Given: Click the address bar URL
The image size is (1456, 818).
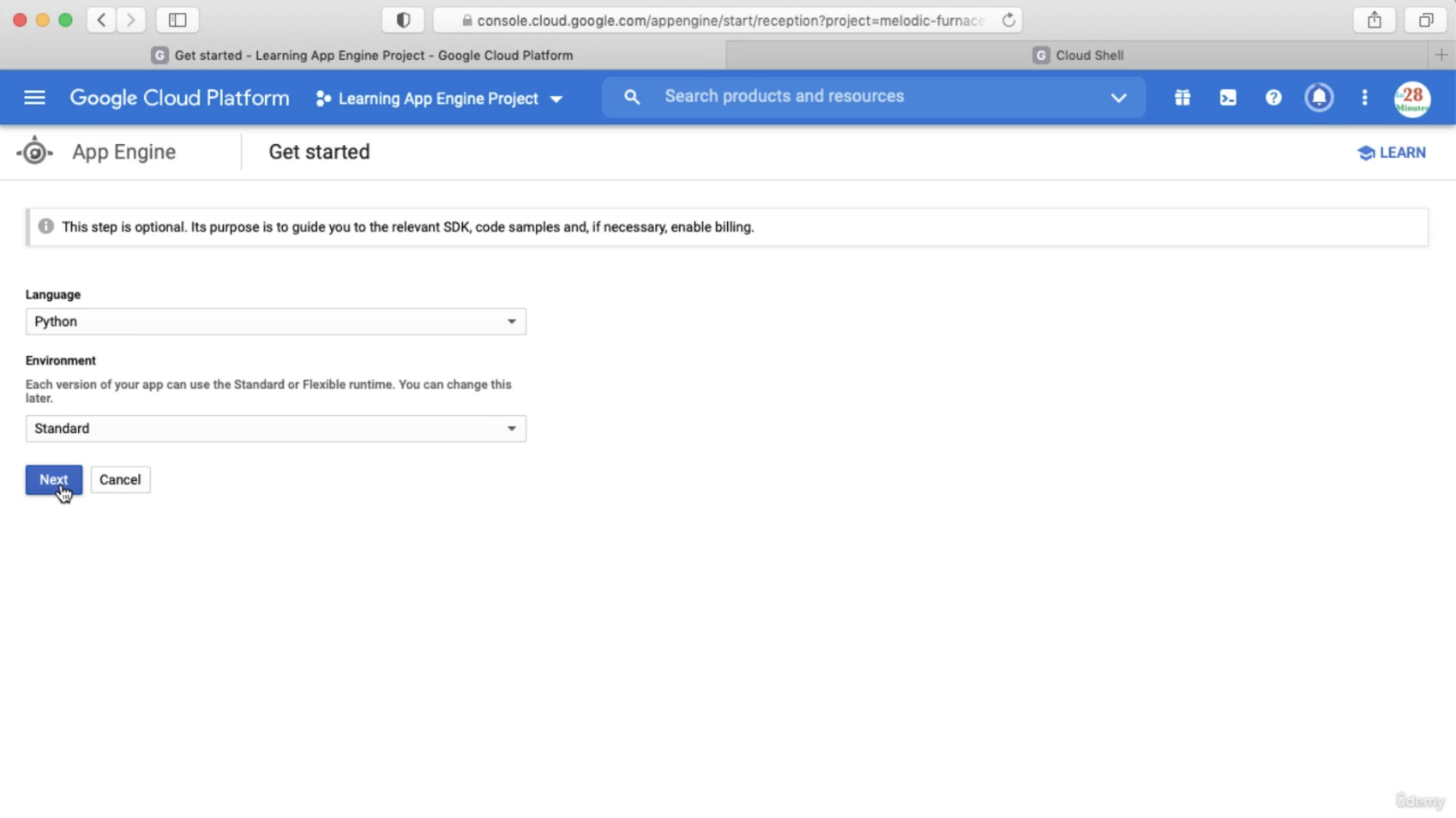Looking at the screenshot, I should [x=731, y=21].
